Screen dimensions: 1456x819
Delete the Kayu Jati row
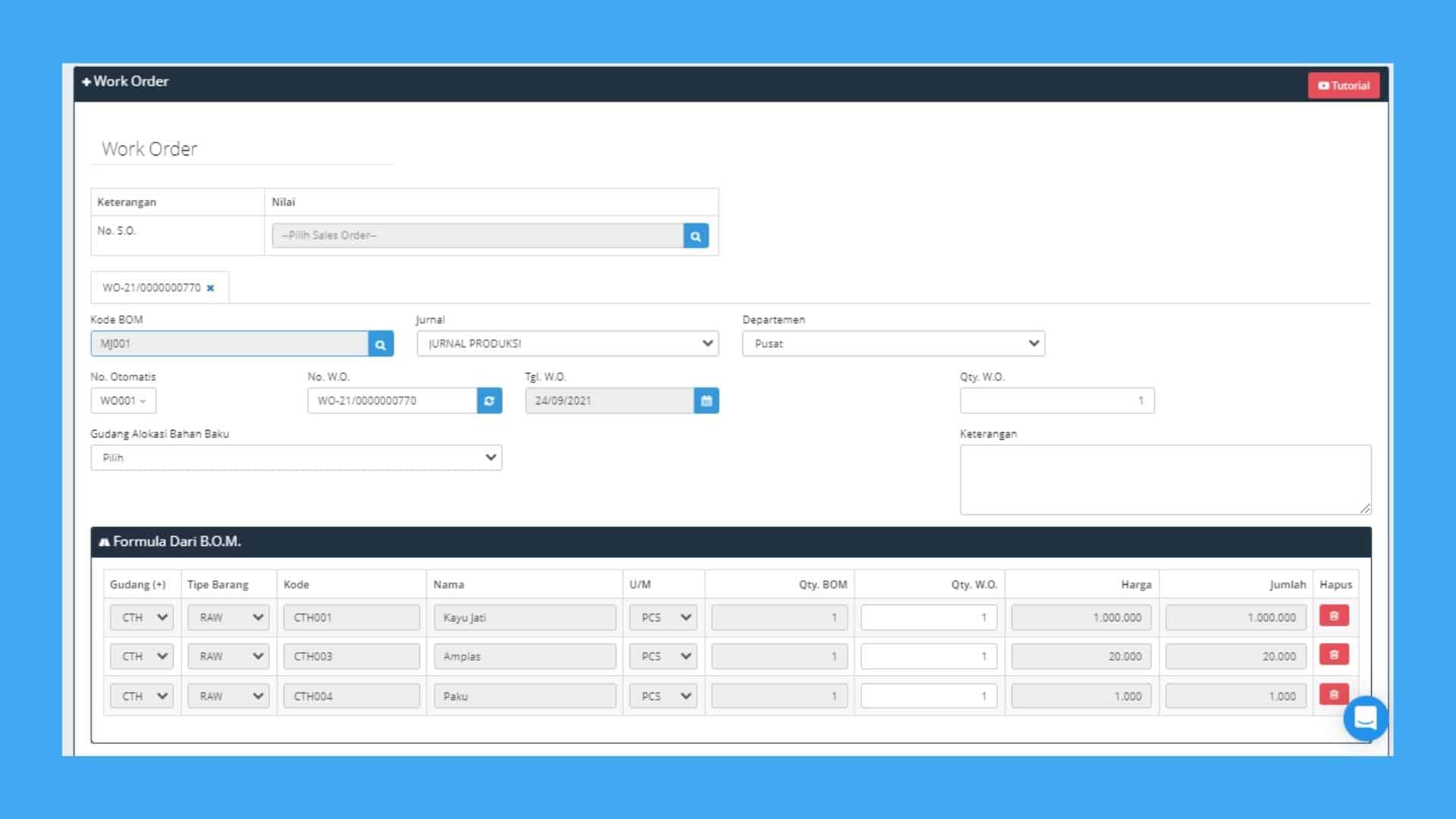1333,616
